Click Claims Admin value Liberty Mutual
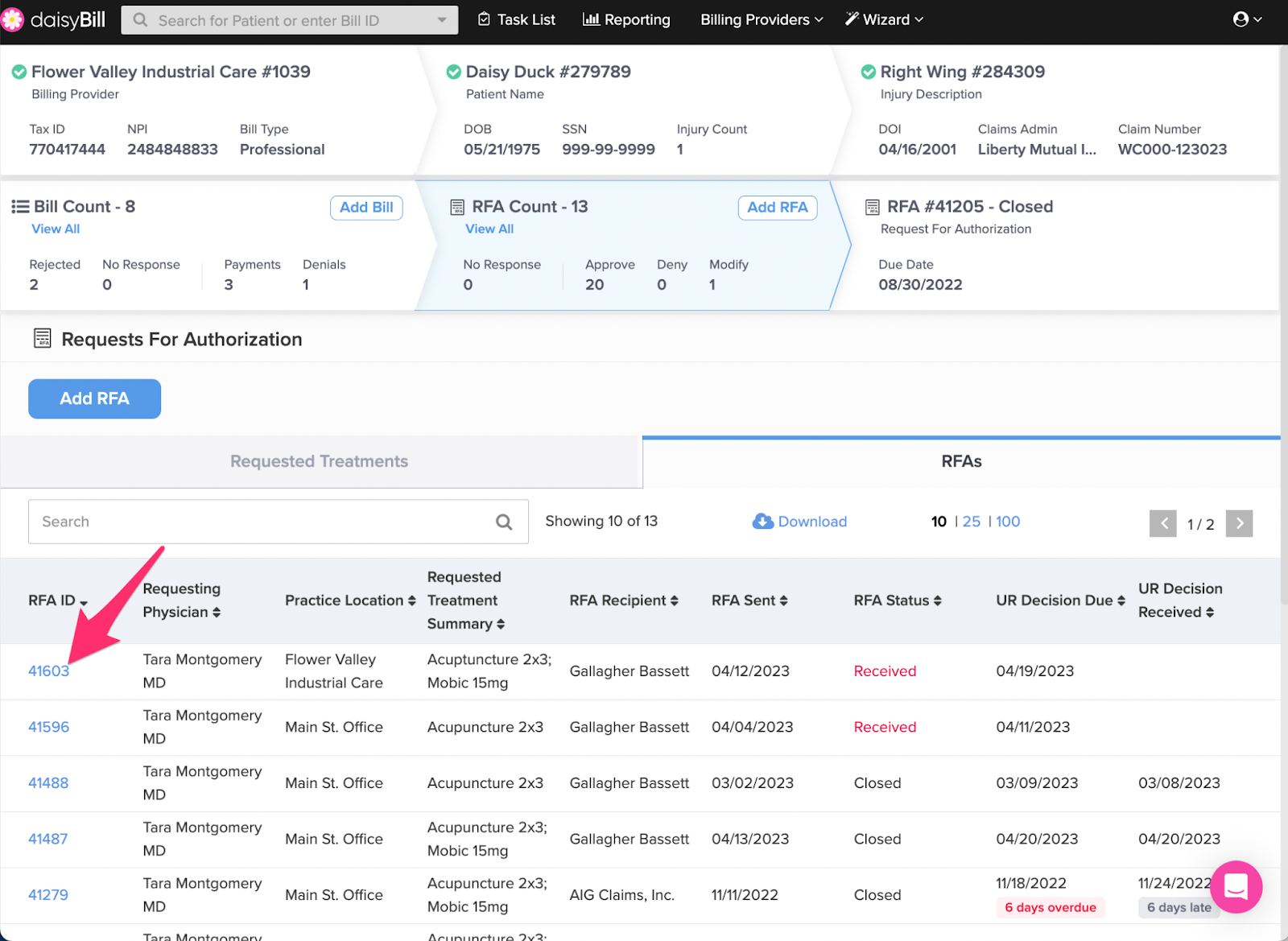 pos(1037,150)
